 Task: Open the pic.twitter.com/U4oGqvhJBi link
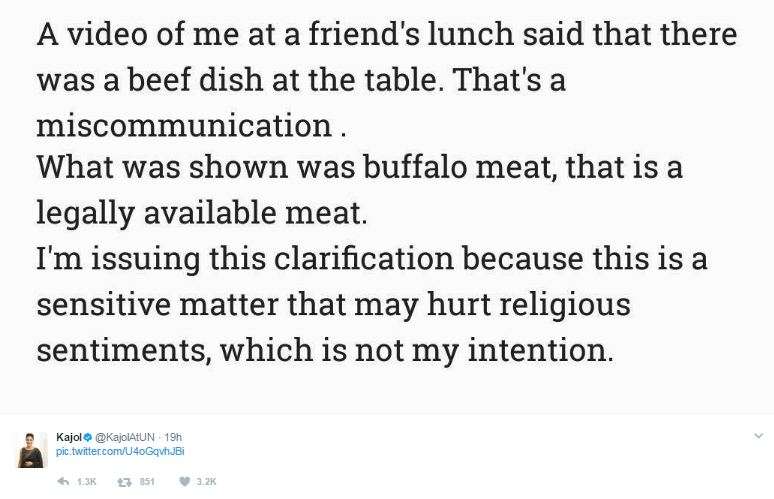120,451
